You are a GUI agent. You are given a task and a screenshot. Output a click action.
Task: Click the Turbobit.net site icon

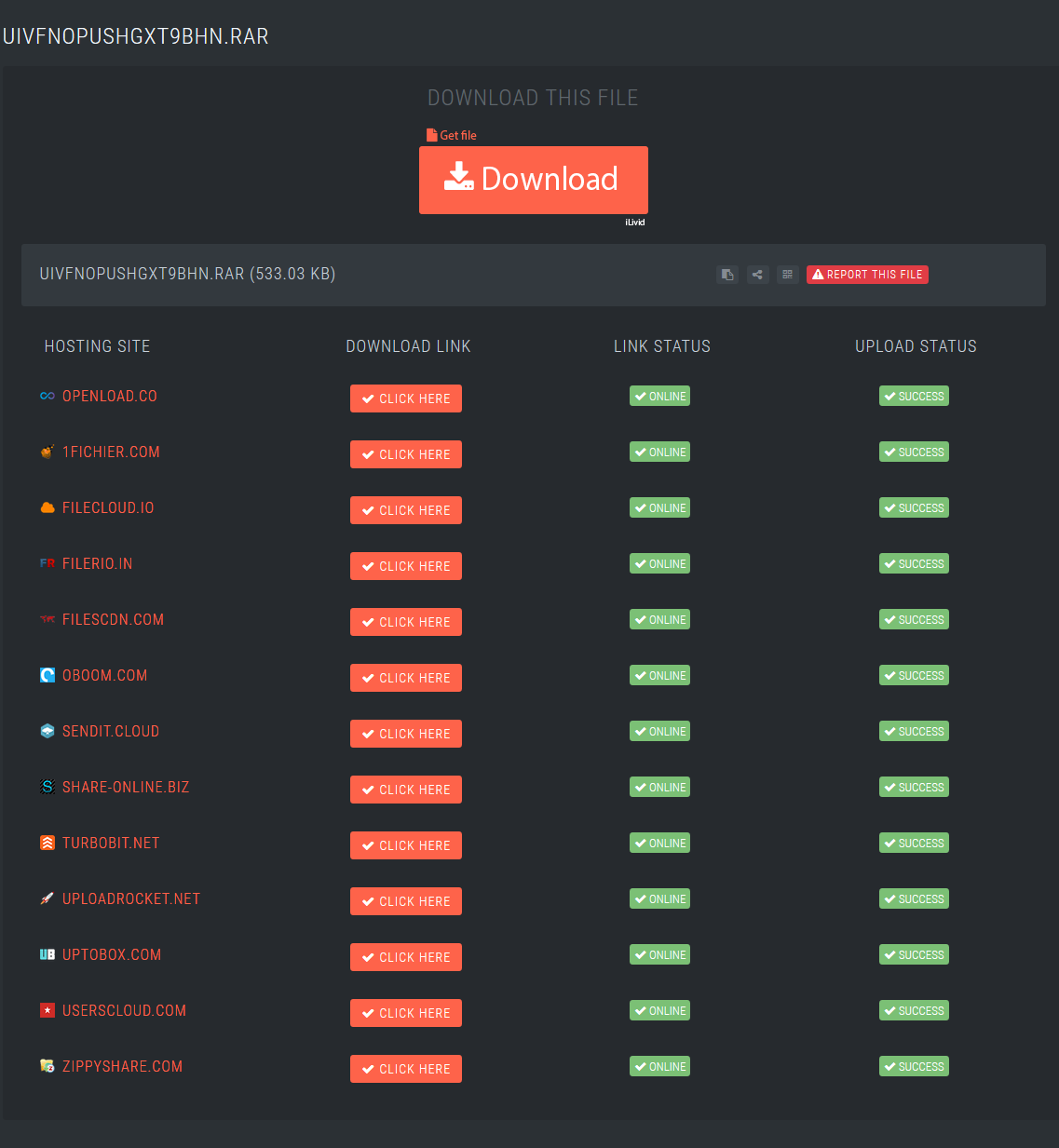pos(48,843)
